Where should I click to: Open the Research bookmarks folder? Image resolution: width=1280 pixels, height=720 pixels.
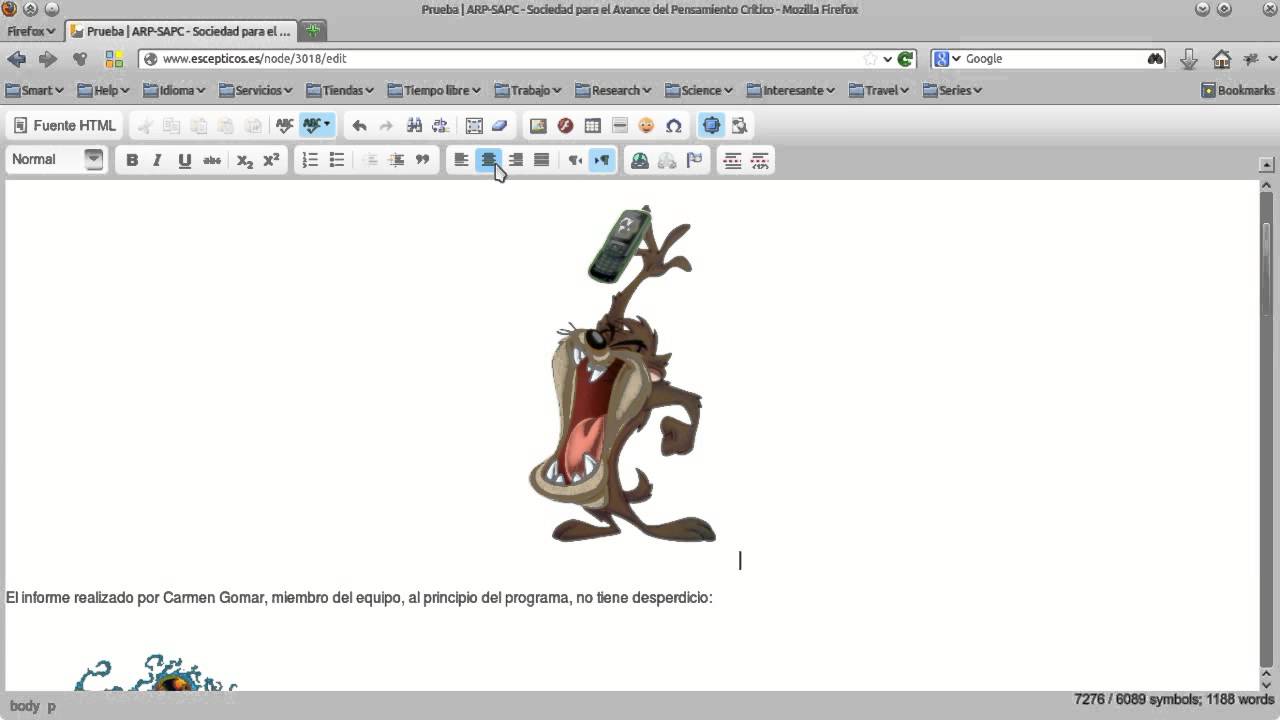613,90
